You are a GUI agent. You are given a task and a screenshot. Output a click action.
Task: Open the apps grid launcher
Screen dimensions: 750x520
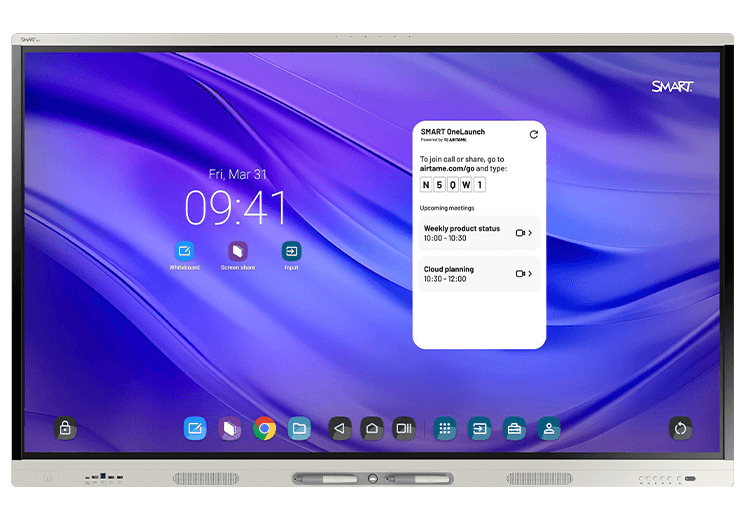click(x=445, y=428)
